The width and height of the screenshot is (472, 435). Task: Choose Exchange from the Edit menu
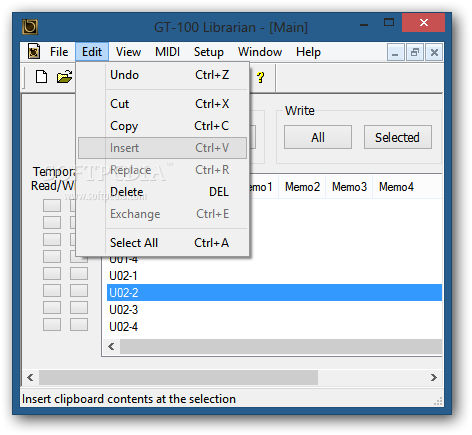[x=163, y=214]
